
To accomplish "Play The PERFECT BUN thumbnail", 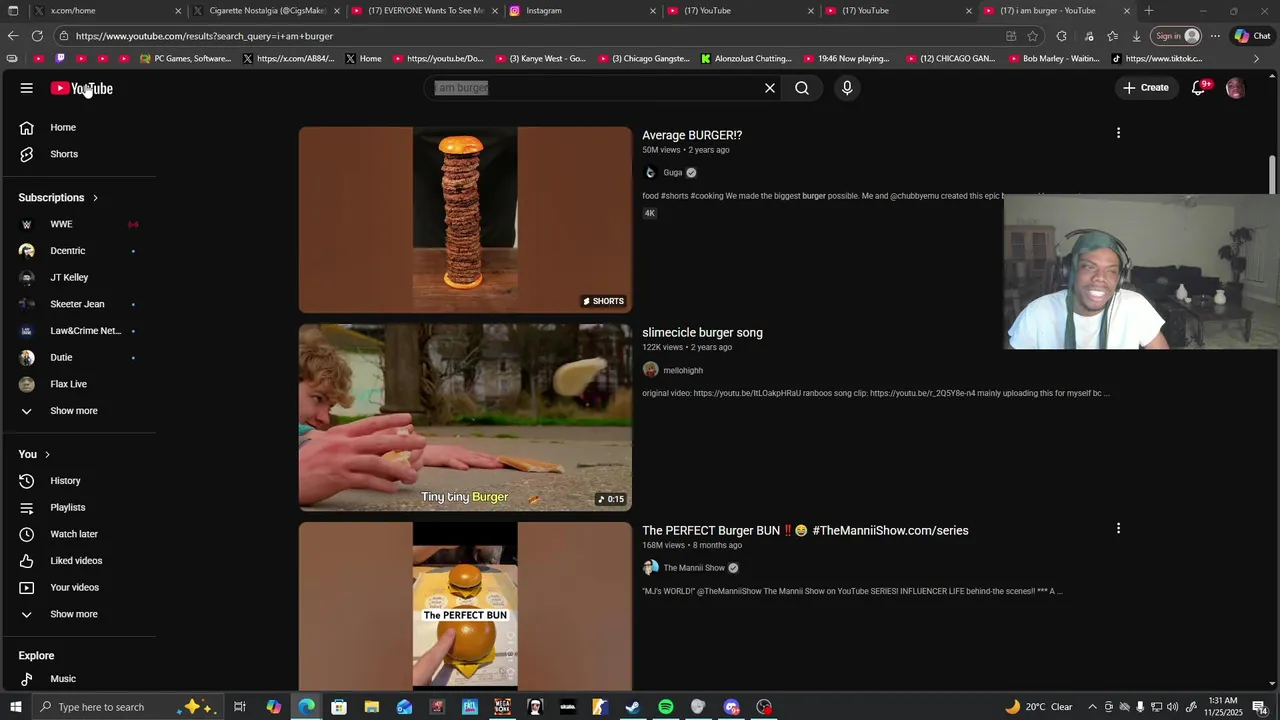I will 465,606.
